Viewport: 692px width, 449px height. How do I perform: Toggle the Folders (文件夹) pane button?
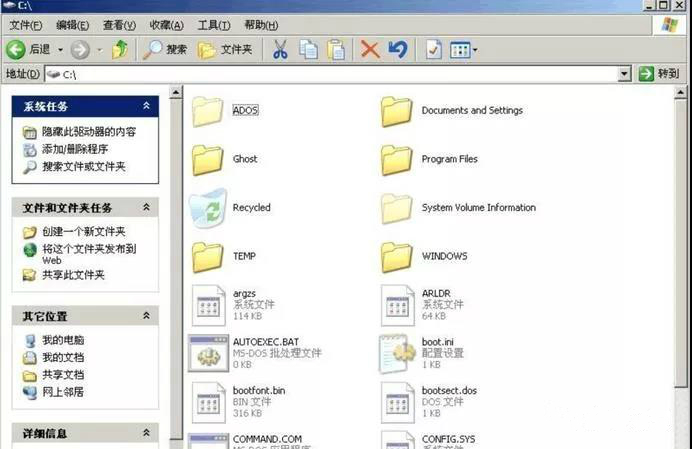(x=225, y=49)
